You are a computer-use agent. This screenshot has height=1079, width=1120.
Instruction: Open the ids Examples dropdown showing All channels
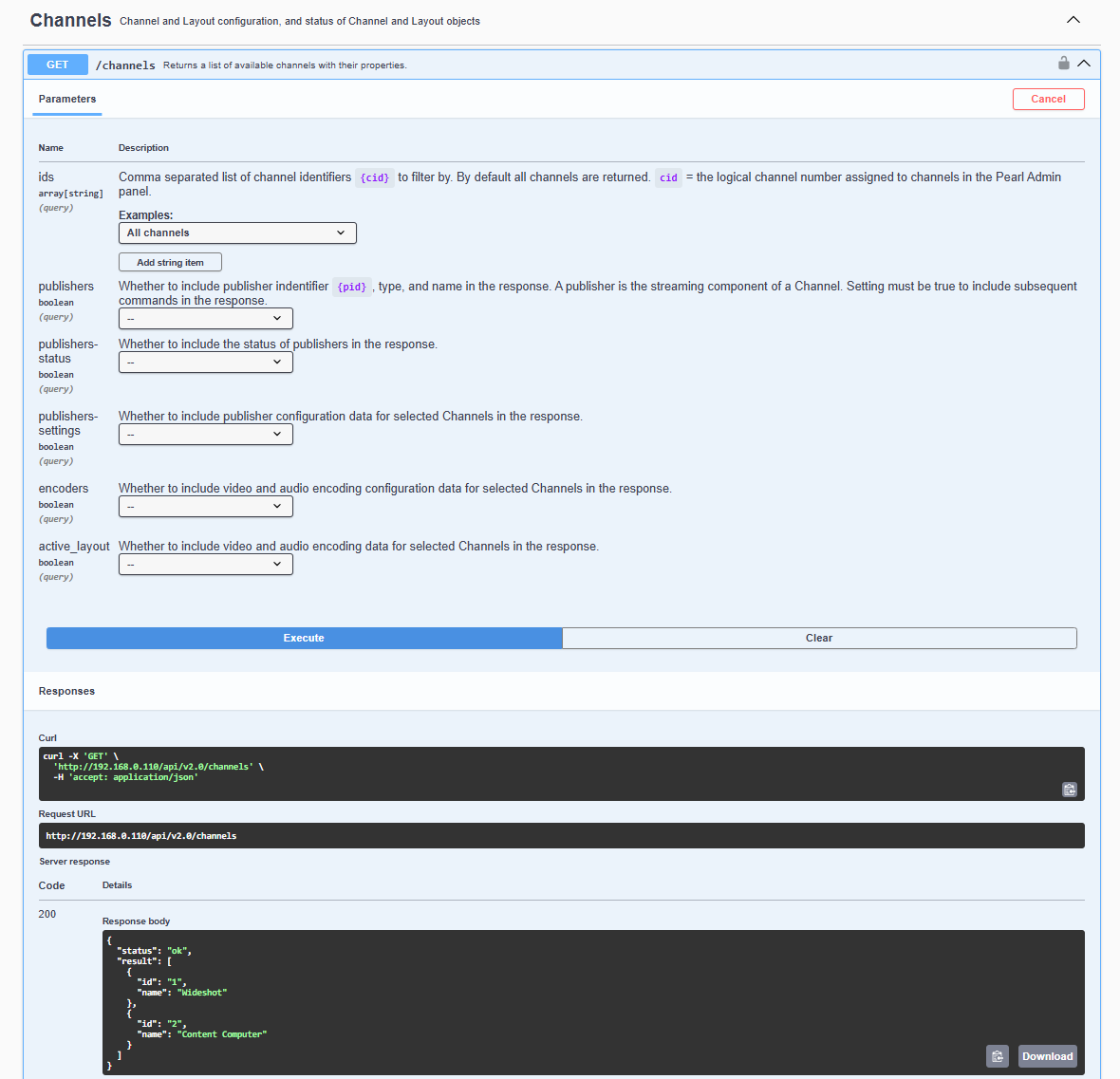(236, 233)
